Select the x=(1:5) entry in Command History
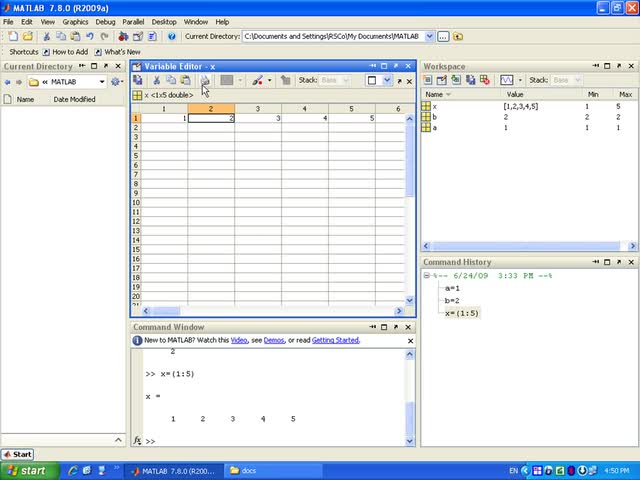 (x=461, y=313)
